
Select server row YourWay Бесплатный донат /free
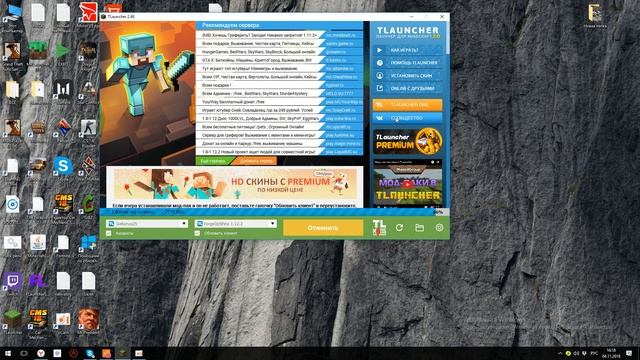(279, 102)
